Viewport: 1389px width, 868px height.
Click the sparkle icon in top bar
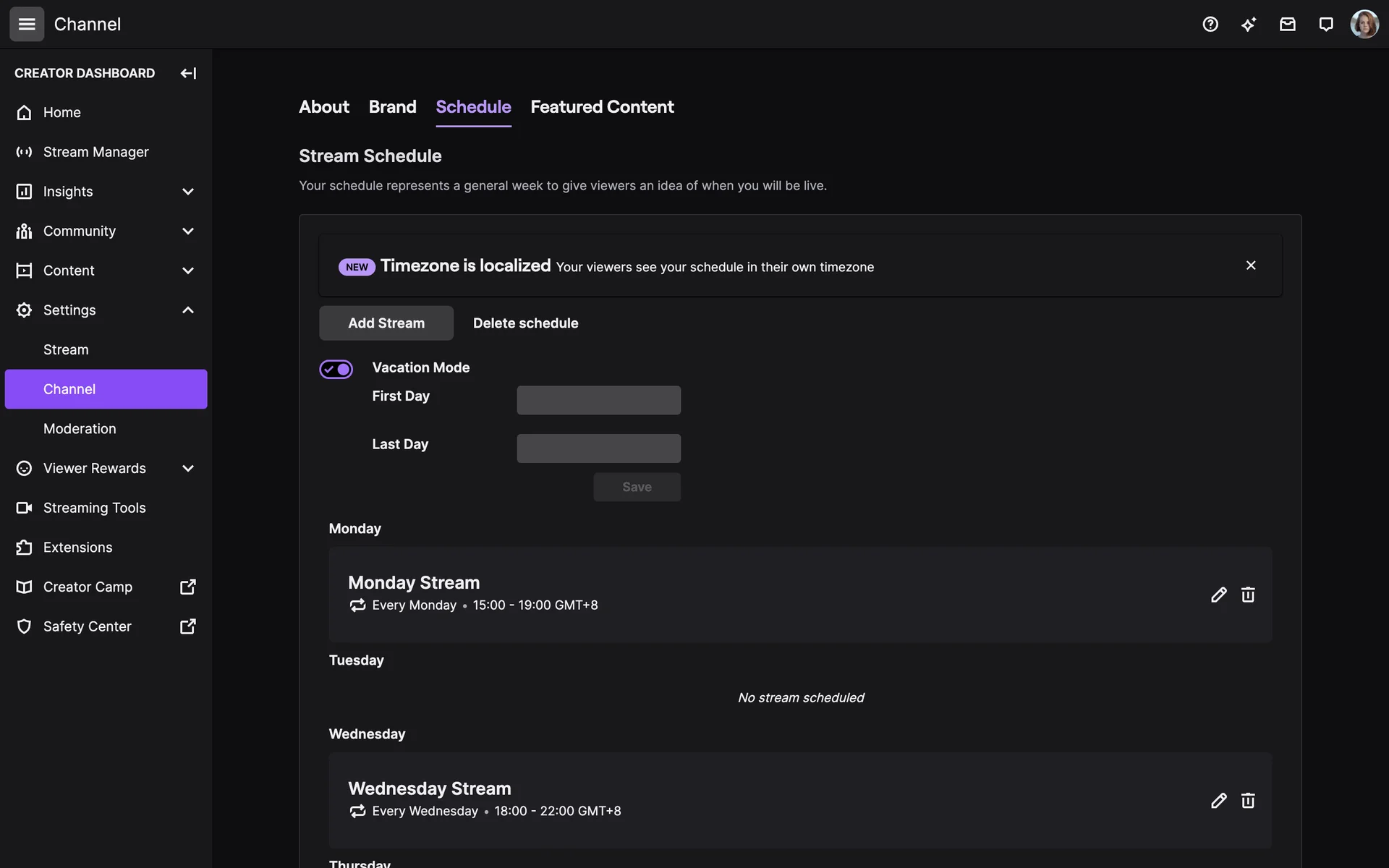click(x=1249, y=25)
